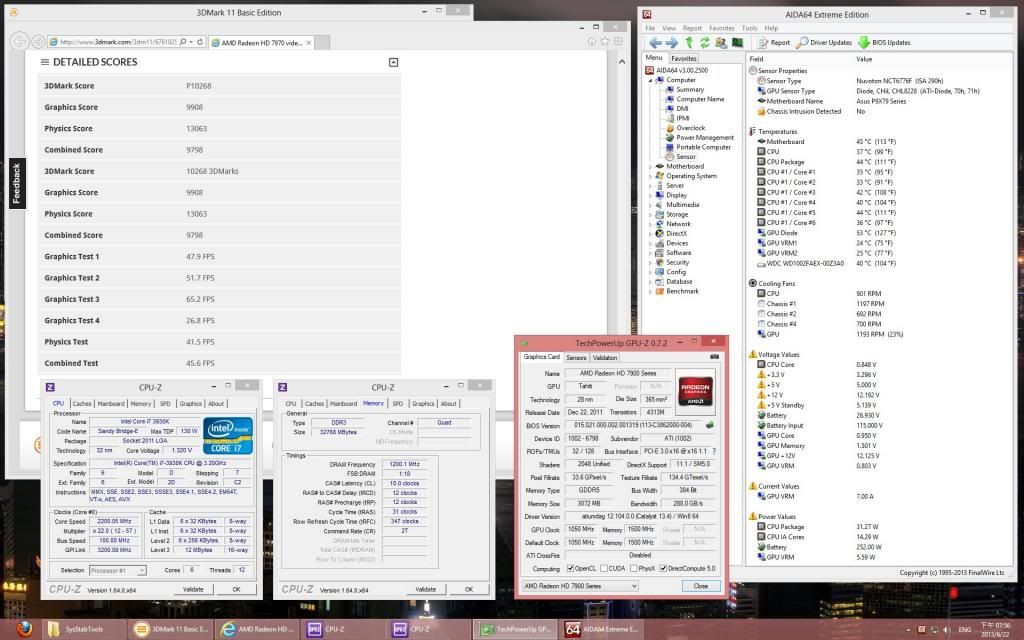The height and width of the screenshot is (640, 1024).
Task: Click the AIDA64 forward arrow toolbar icon
Action: 672,43
